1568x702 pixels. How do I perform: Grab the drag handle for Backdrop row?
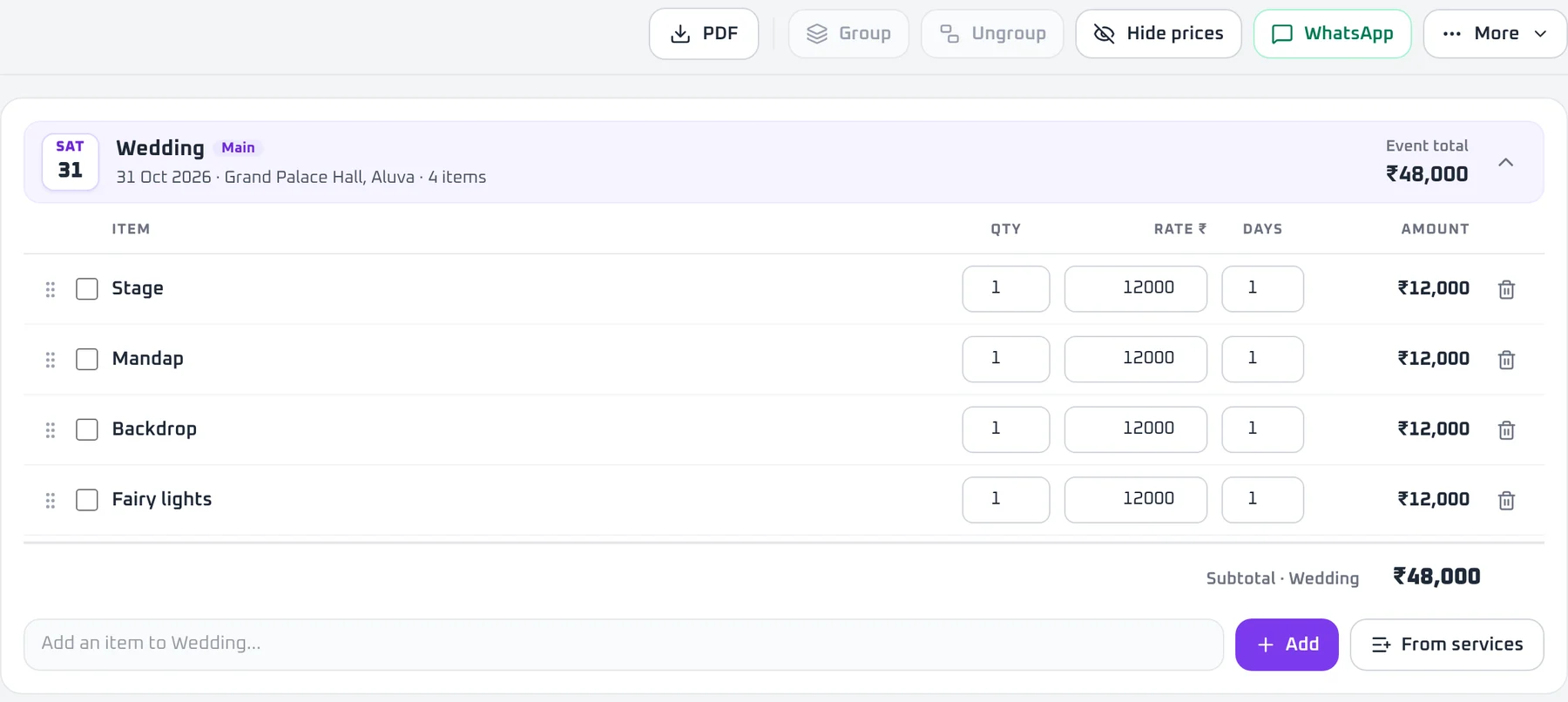(51, 430)
